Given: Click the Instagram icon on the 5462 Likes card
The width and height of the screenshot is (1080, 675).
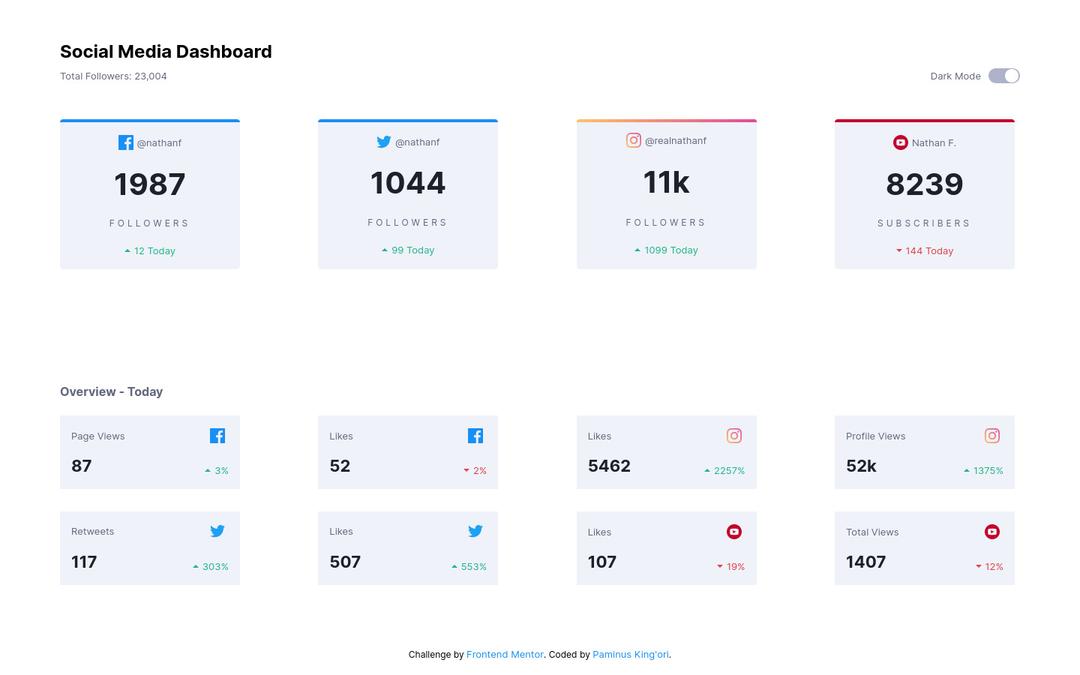Looking at the screenshot, I should [734, 436].
